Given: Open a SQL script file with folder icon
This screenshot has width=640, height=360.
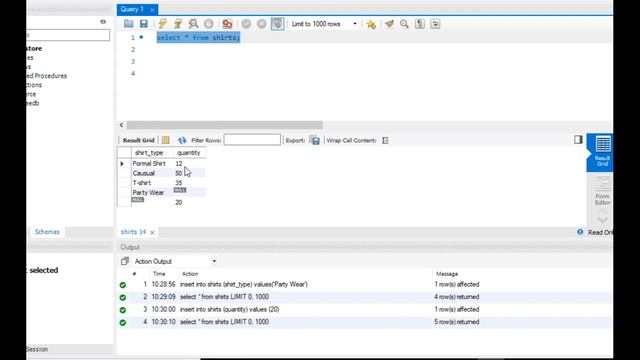Looking at the screenshot, I should (x=129, y=24).
